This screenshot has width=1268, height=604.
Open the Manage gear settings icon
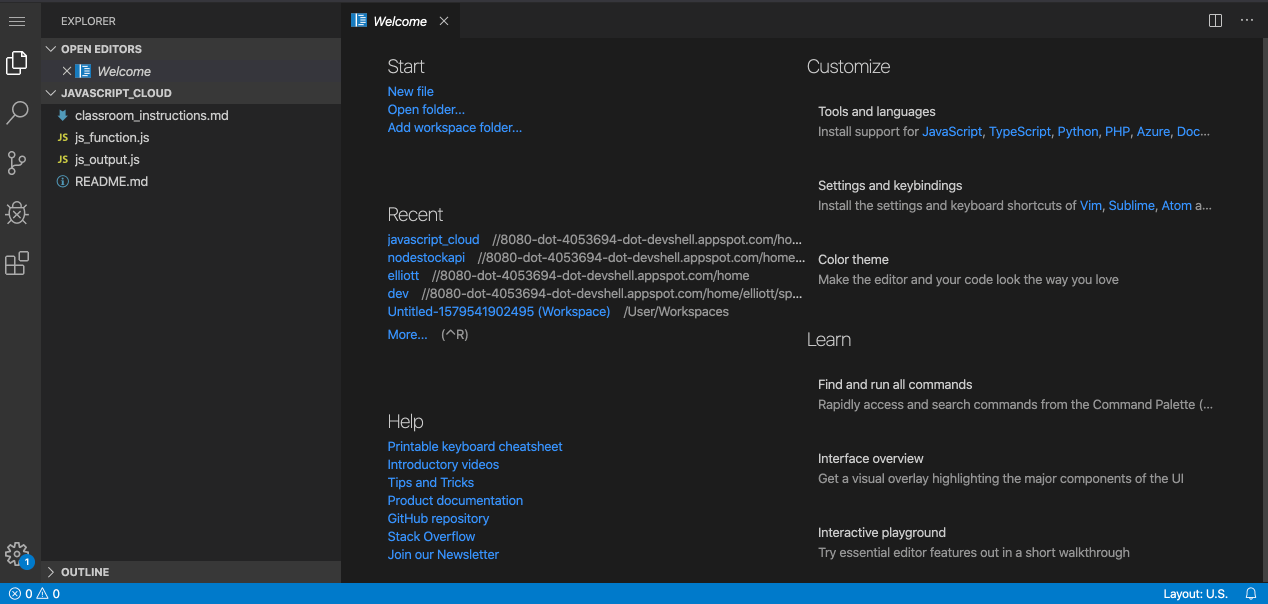[x=17, y=555]
